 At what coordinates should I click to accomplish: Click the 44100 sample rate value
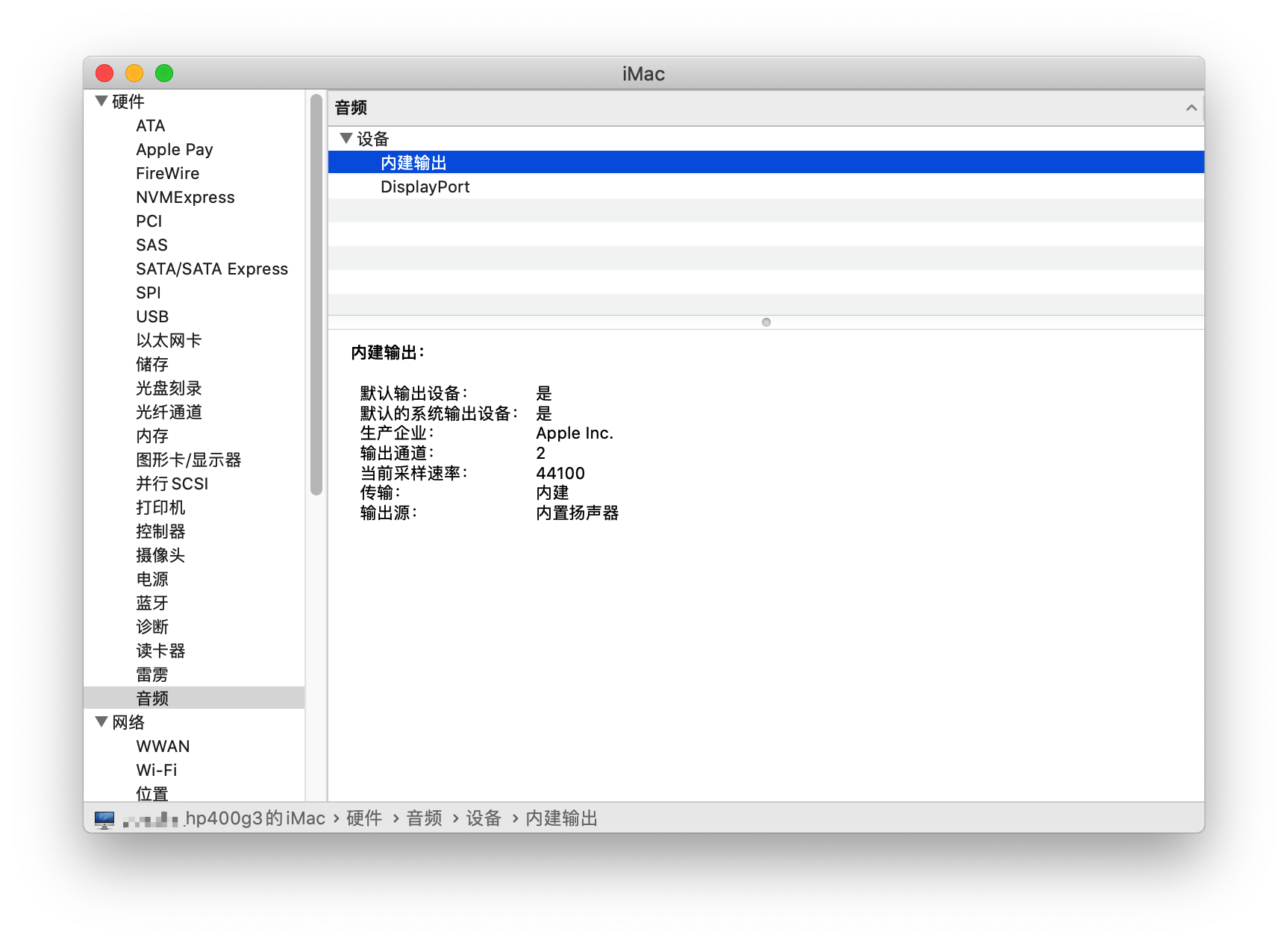coord(560,473)
